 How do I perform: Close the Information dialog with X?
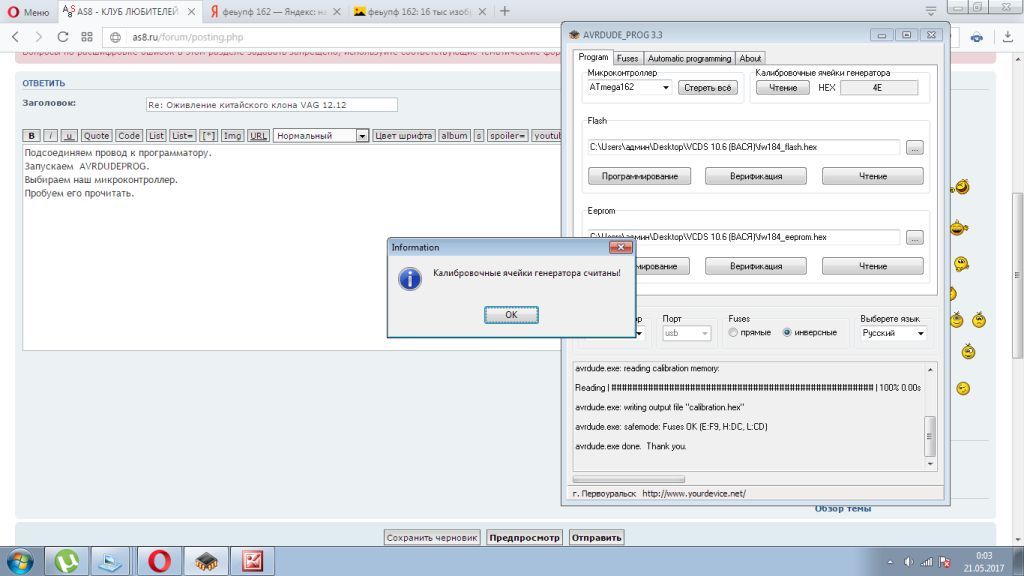pos(620,247)
